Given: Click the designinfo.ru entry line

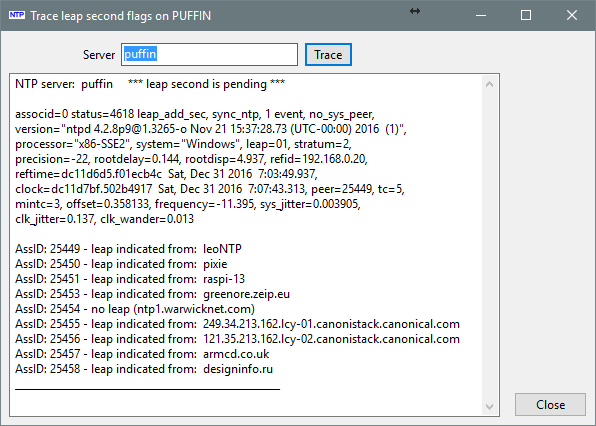Looking at the screenshot, I should click(144, 369).
